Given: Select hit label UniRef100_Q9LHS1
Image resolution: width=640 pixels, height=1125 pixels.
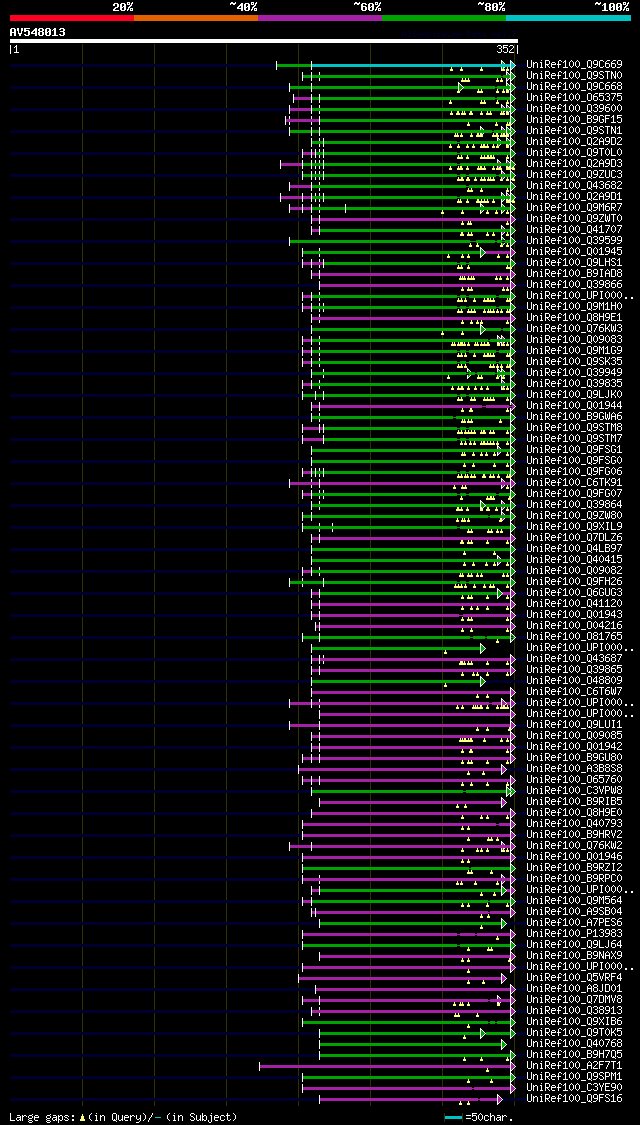Looking at the screenshot, I should (x=574, y=263).
